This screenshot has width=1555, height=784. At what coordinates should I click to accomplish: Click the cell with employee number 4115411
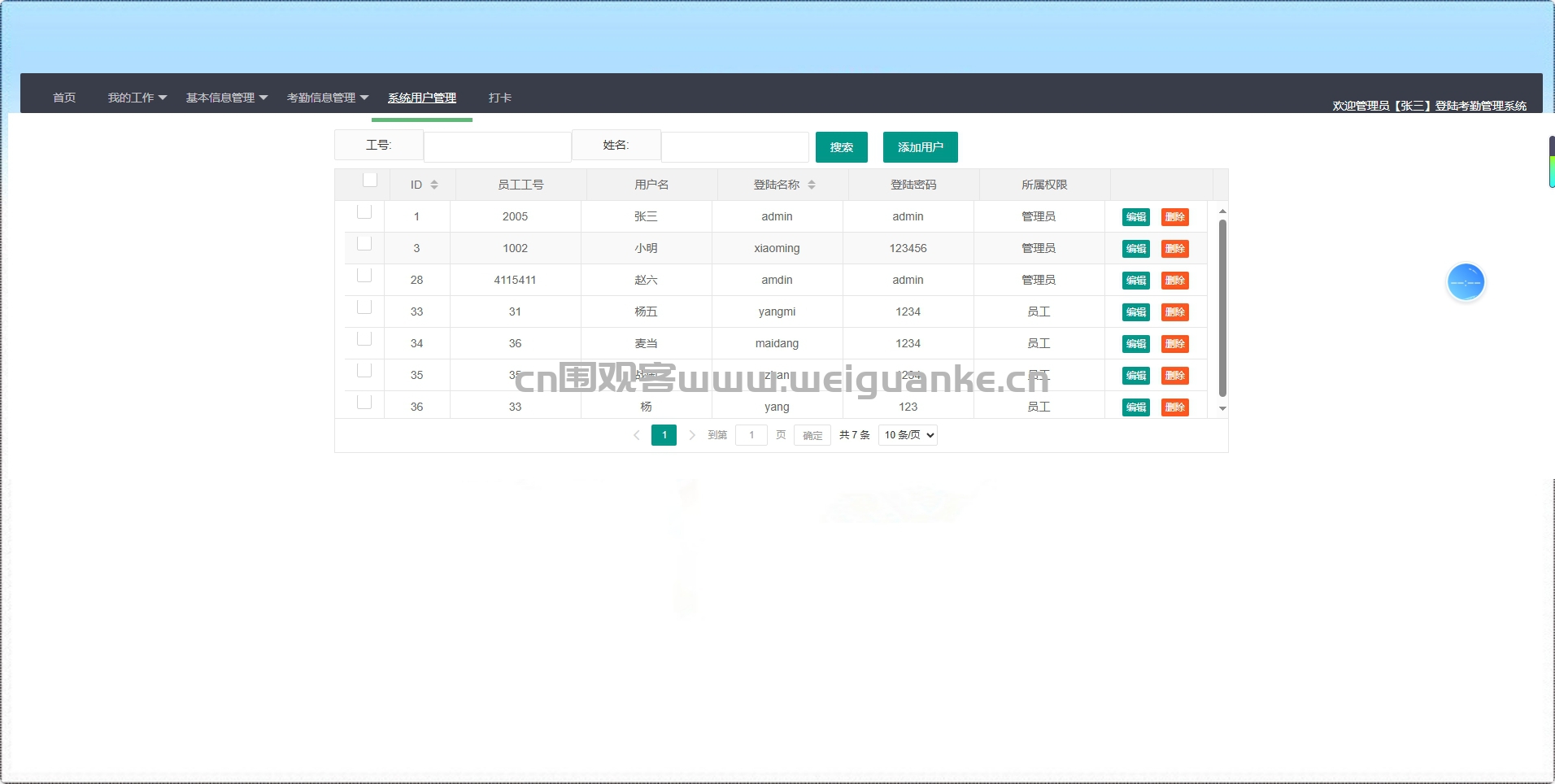pos(515,280)
